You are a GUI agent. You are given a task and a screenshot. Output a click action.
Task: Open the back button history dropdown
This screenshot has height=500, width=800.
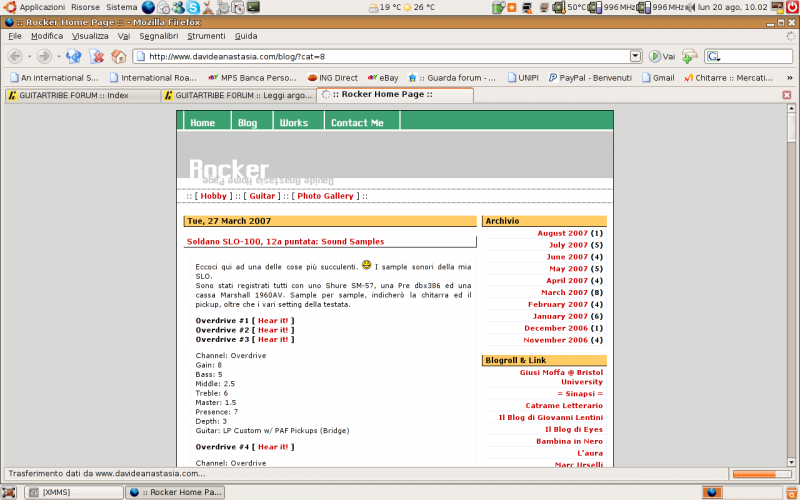29,56
